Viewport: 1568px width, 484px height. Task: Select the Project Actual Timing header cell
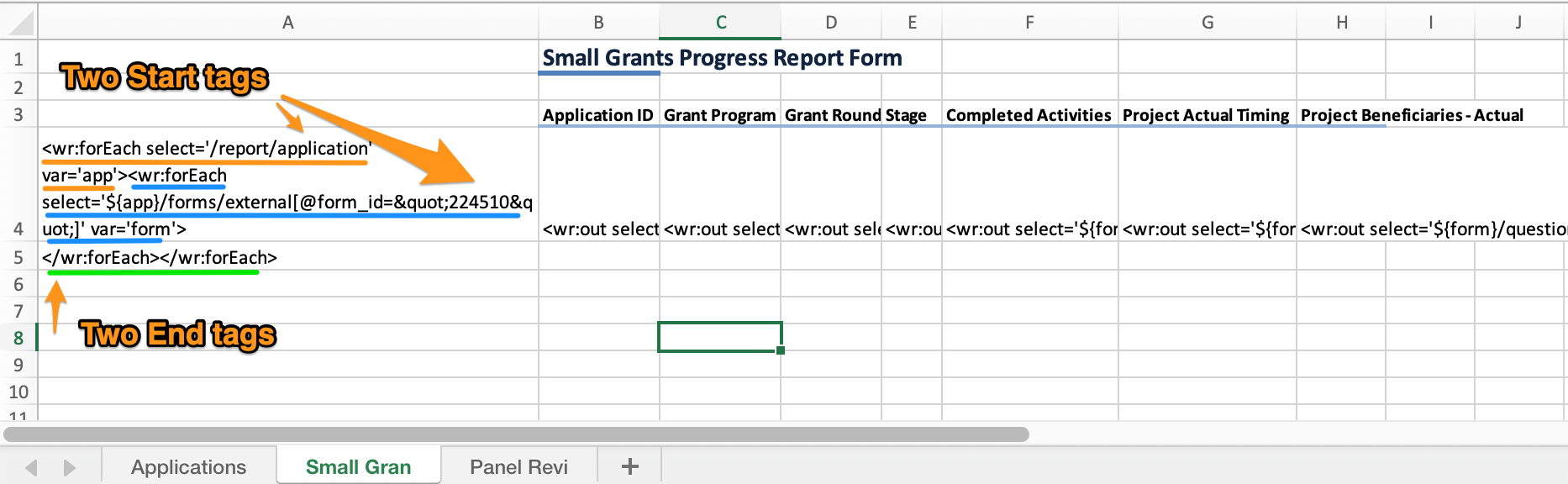(1206, 115)
